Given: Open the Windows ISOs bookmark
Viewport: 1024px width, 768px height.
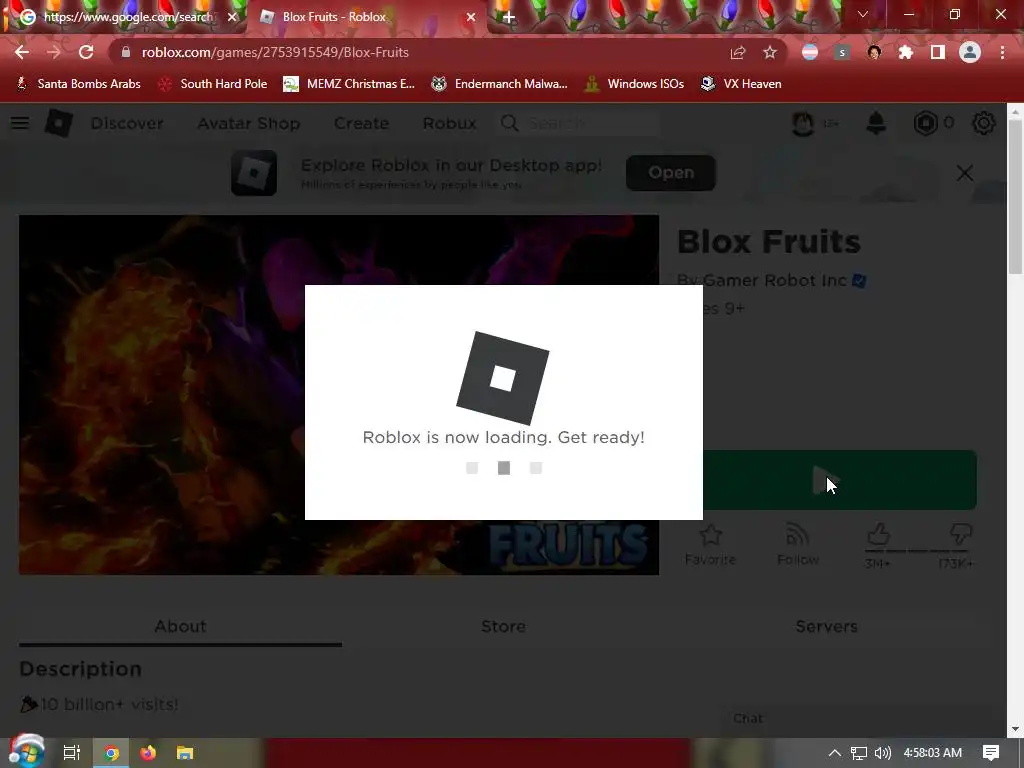Looking at the screenshot, I should [x=633, y=84].
